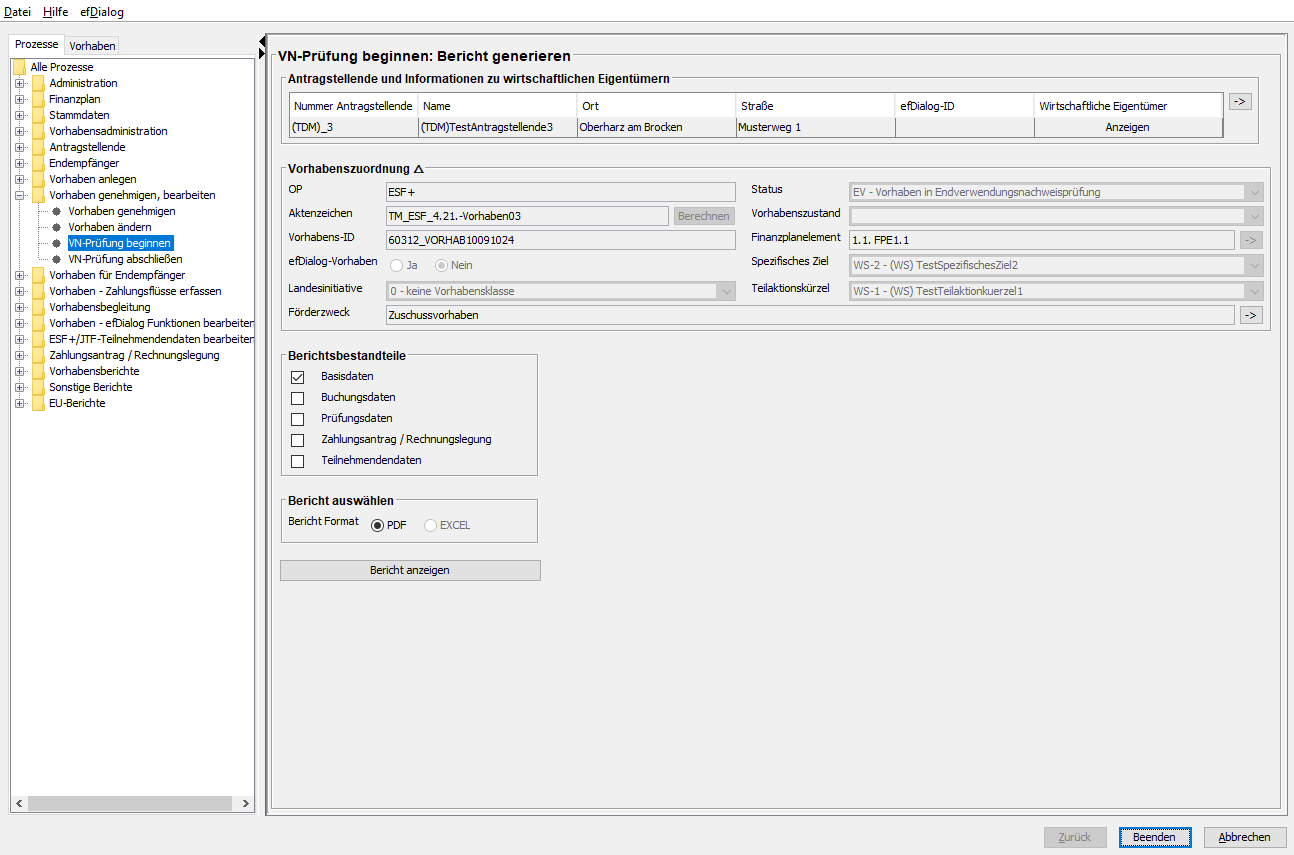Enable the Buchungsdaten checkbox

[x=297, y=398]
